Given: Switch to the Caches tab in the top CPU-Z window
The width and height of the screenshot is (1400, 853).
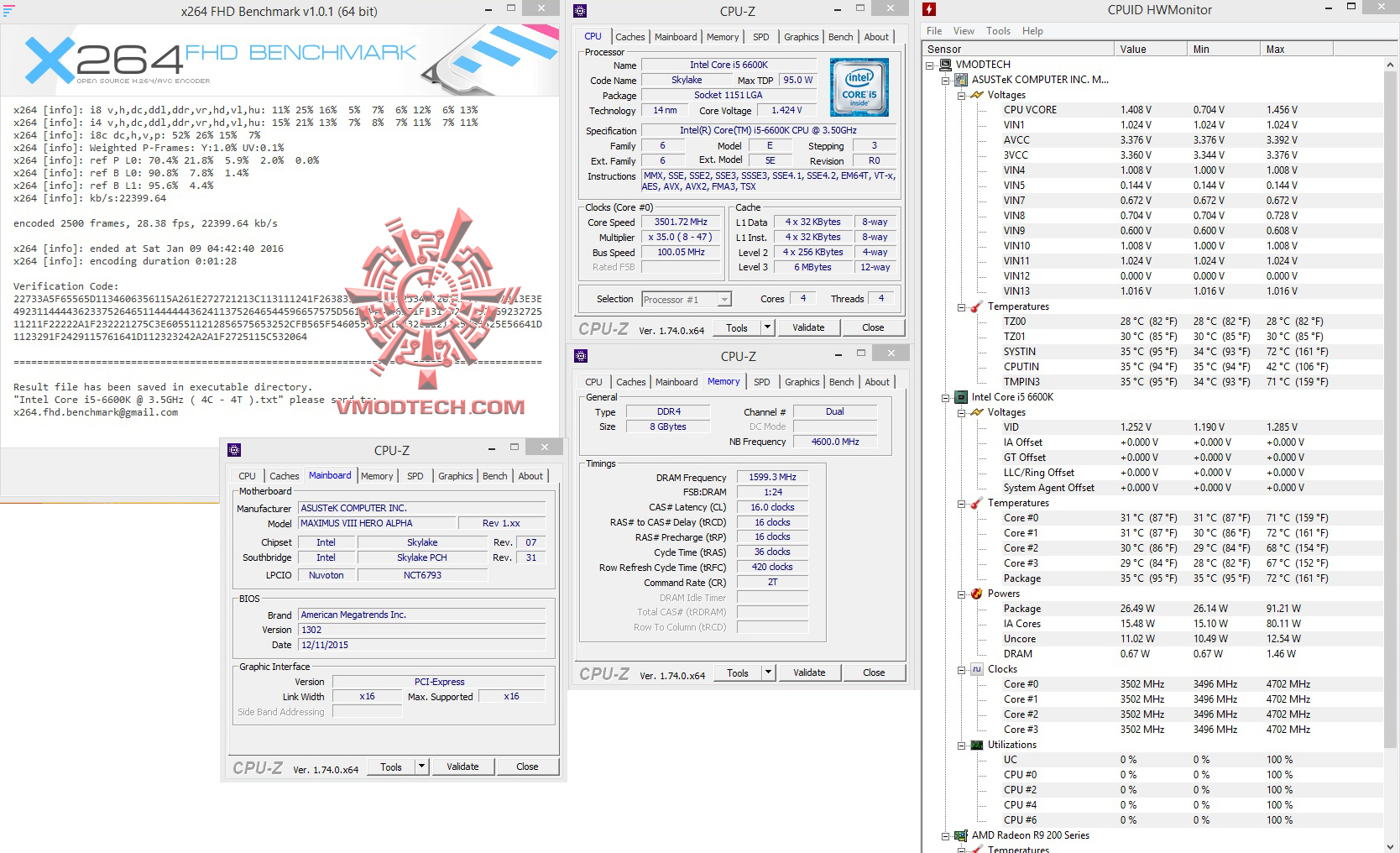Looking at the screenshot, I should click(630, 37).
